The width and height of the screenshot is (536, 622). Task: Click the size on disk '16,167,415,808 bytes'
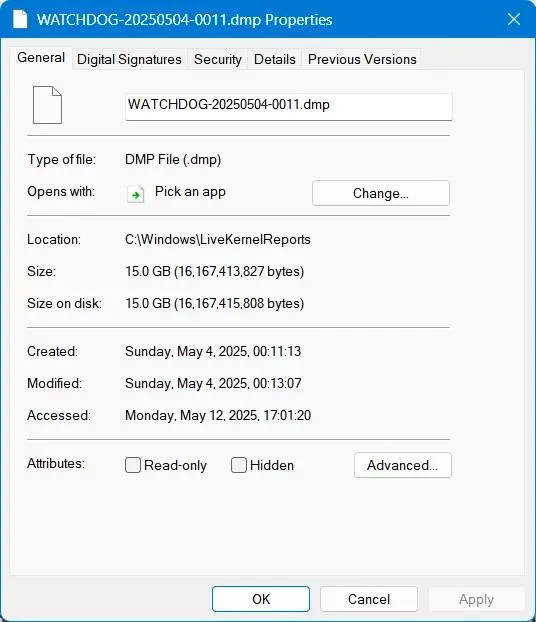239,303
